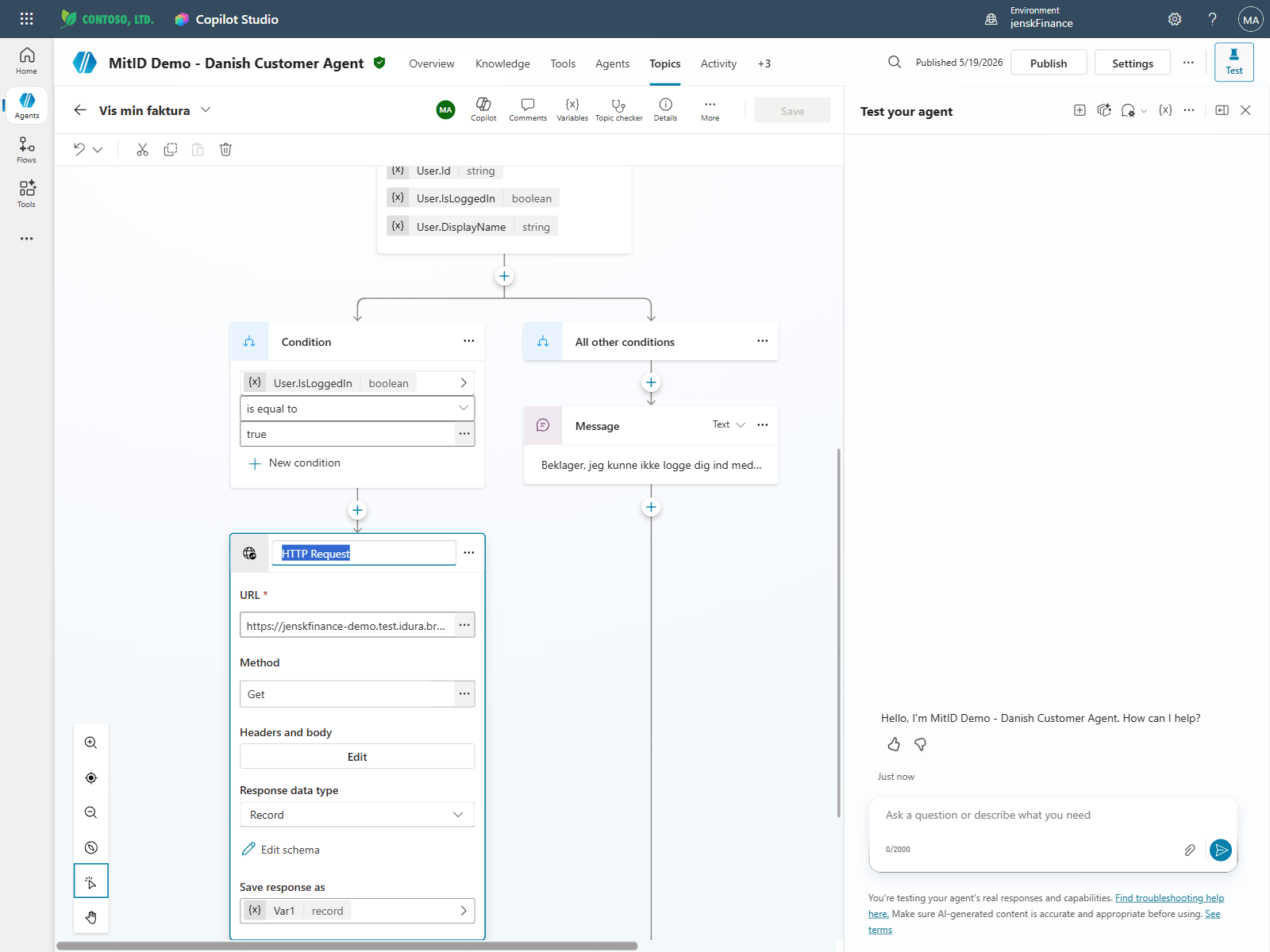Image resolution: width=1270 pixels, height=952 pixels.
Task: Show the +3 additional tabs
Action: tap(764, 63)
